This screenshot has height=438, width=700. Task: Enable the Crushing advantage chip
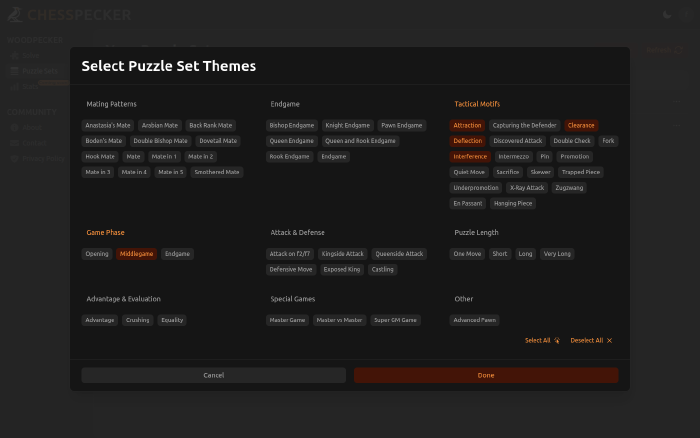pos(137,320)
